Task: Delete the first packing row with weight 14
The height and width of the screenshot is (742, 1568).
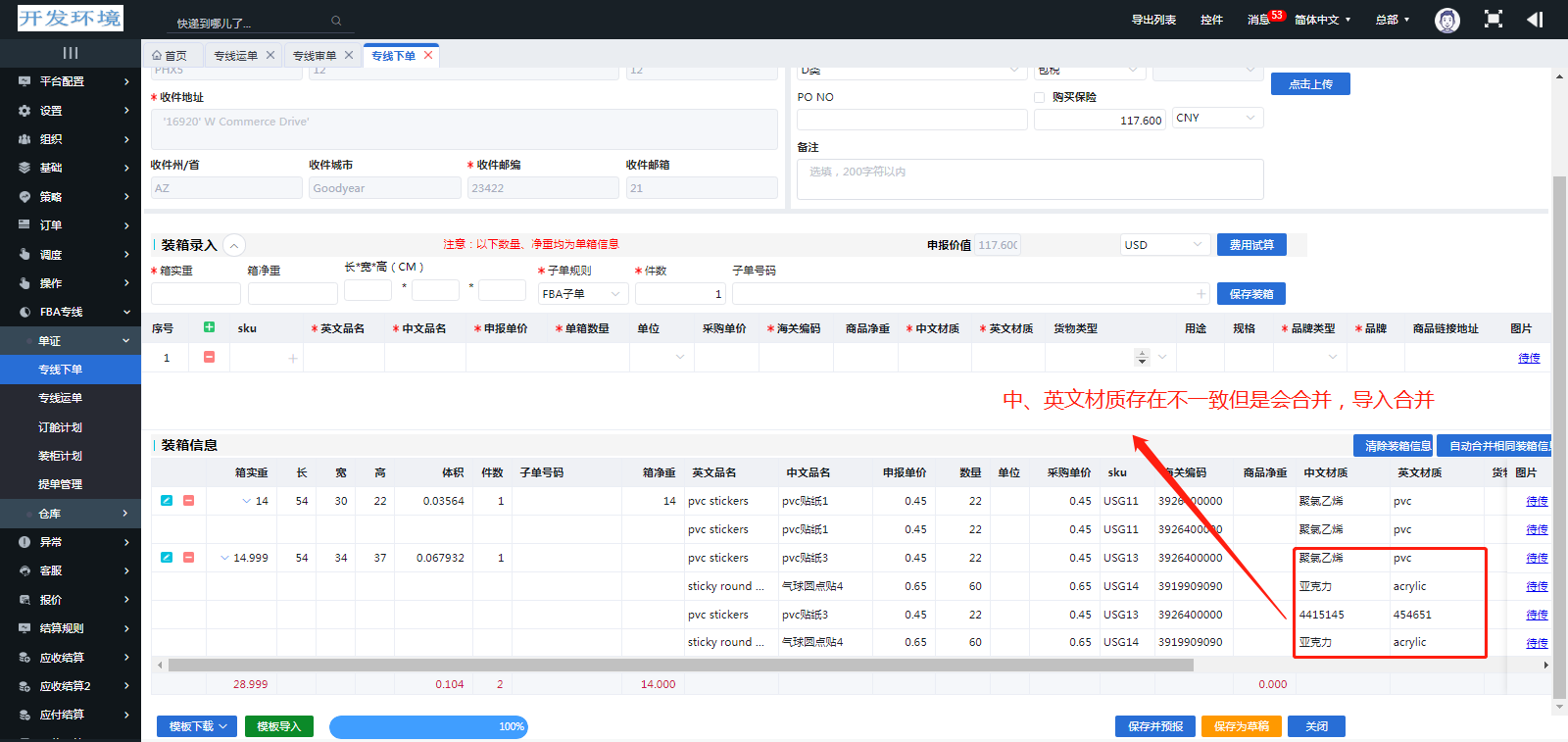Action: (x=188, y=501)
